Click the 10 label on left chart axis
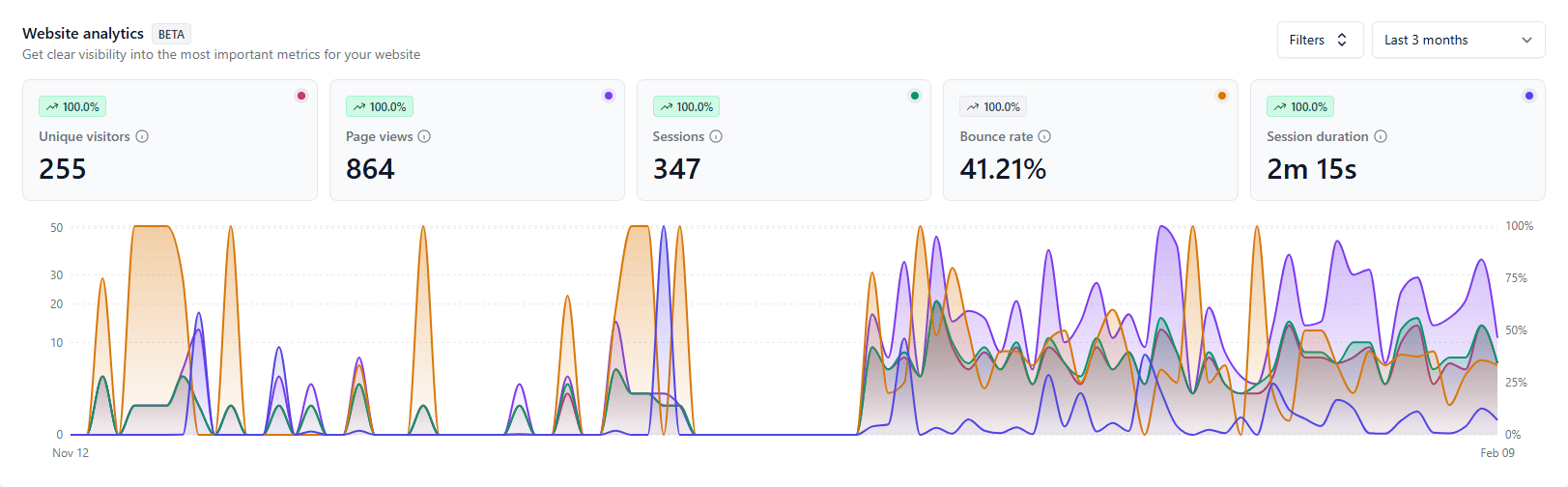 [x=57, y=343]
